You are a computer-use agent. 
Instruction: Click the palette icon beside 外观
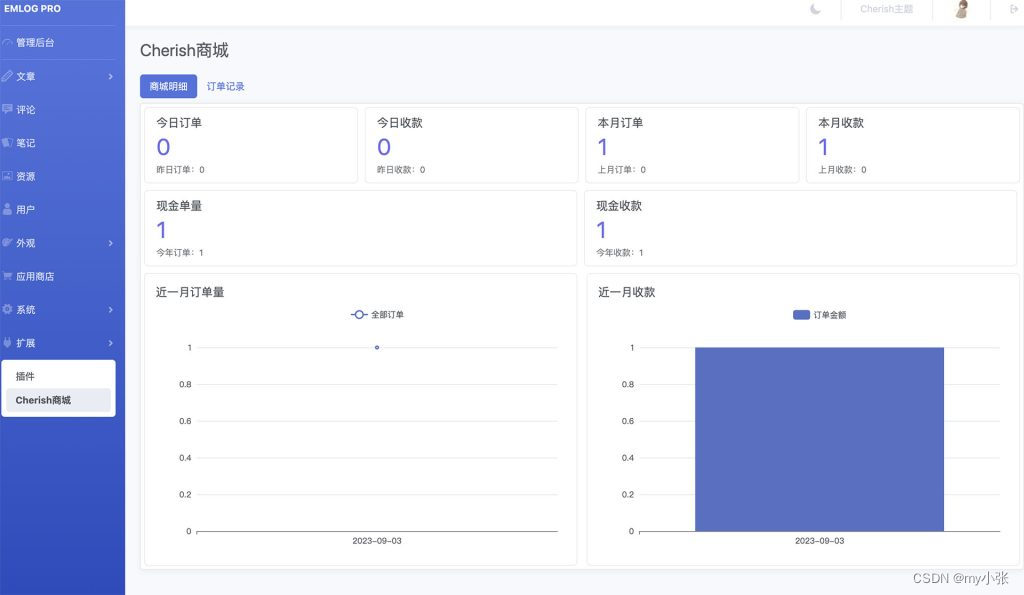[x=7, y=242]
